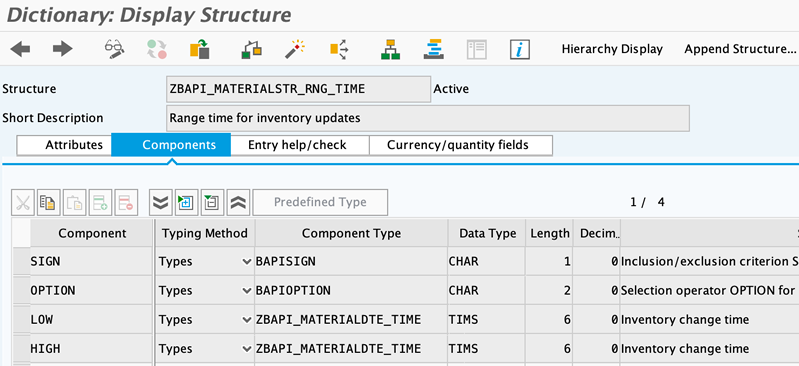Toggle Display/Change mode glasses-pencil icon
The image size is (799, 366).
point(114,49)
